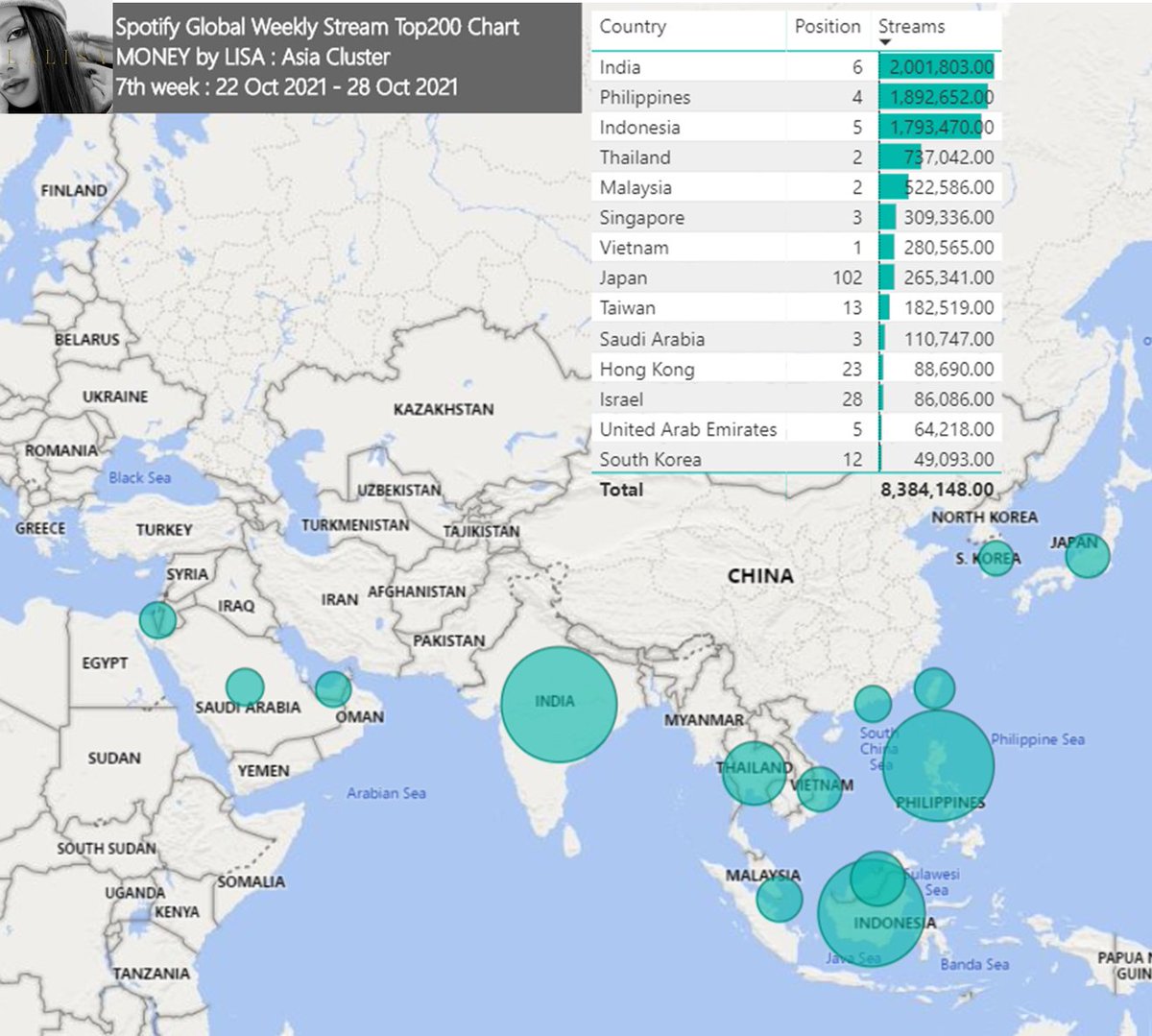Select the streams value 86,086.00
Screen dimensions: 1152x1036
954,399
